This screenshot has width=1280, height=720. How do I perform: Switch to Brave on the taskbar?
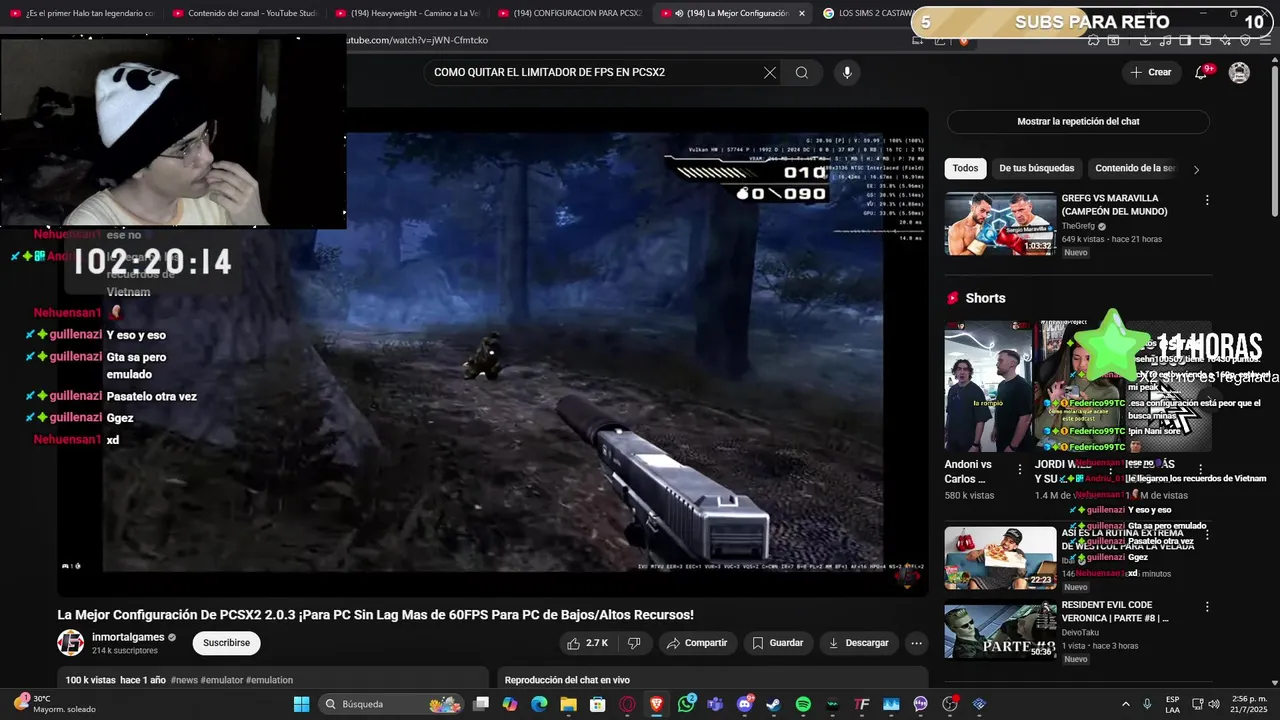[x=657, y=704]
